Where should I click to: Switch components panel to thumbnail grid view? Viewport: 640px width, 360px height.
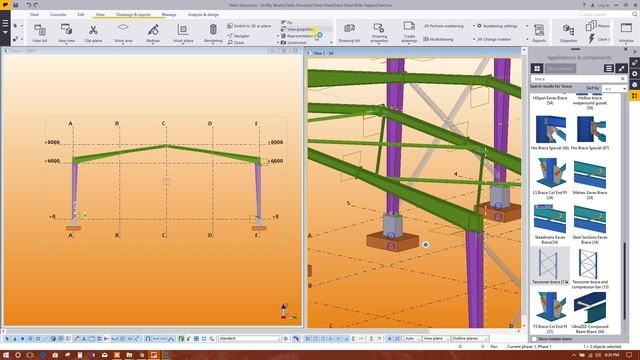537,68
